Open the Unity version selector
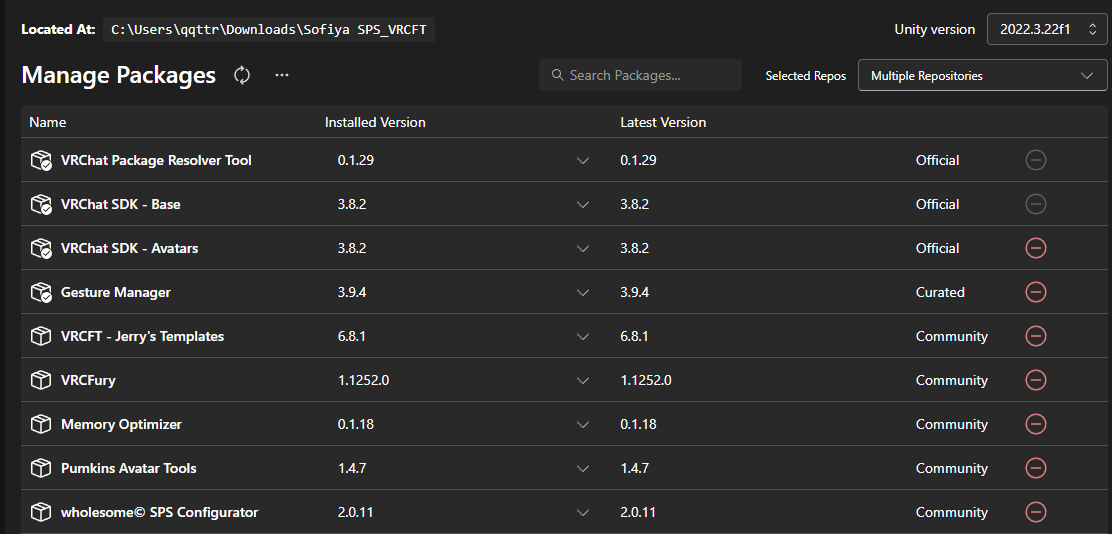This screenshot has height=534, width=1112. coord(1047,30)
